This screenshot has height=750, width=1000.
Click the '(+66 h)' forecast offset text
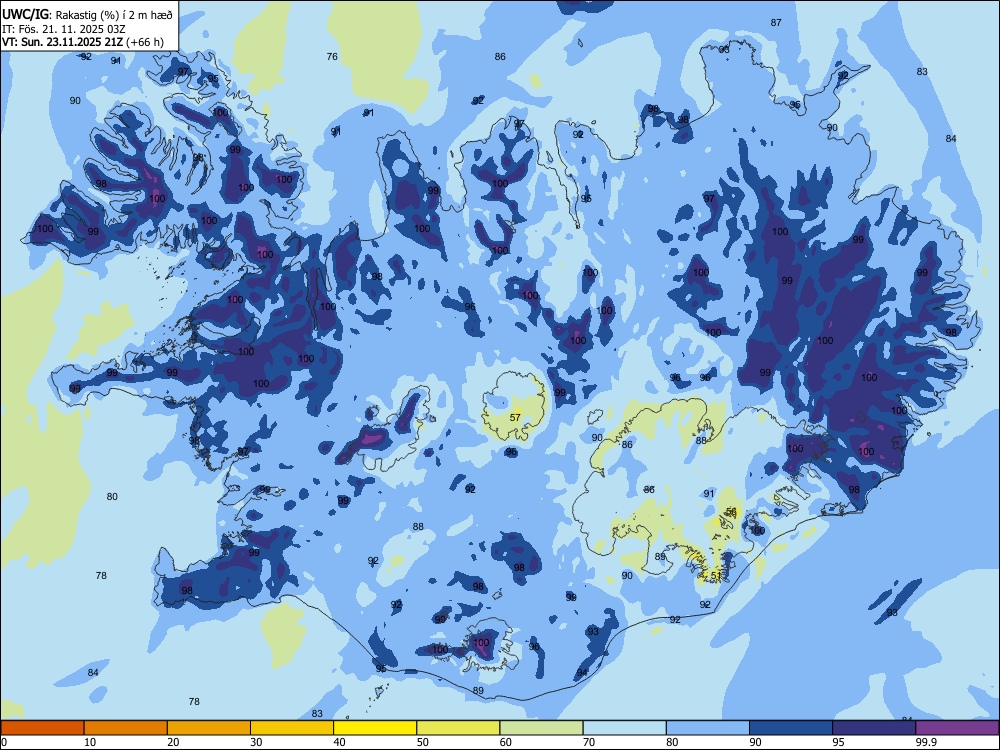point(145,42)
